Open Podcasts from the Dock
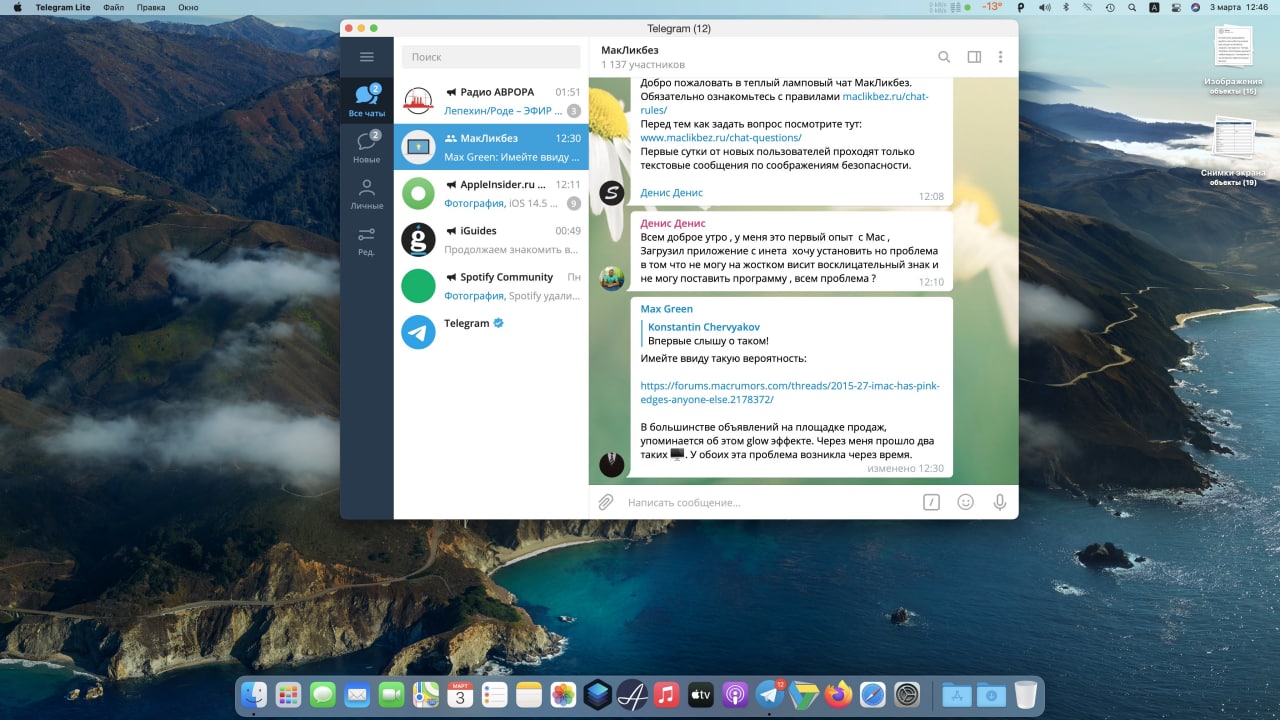 click(735, 695)
